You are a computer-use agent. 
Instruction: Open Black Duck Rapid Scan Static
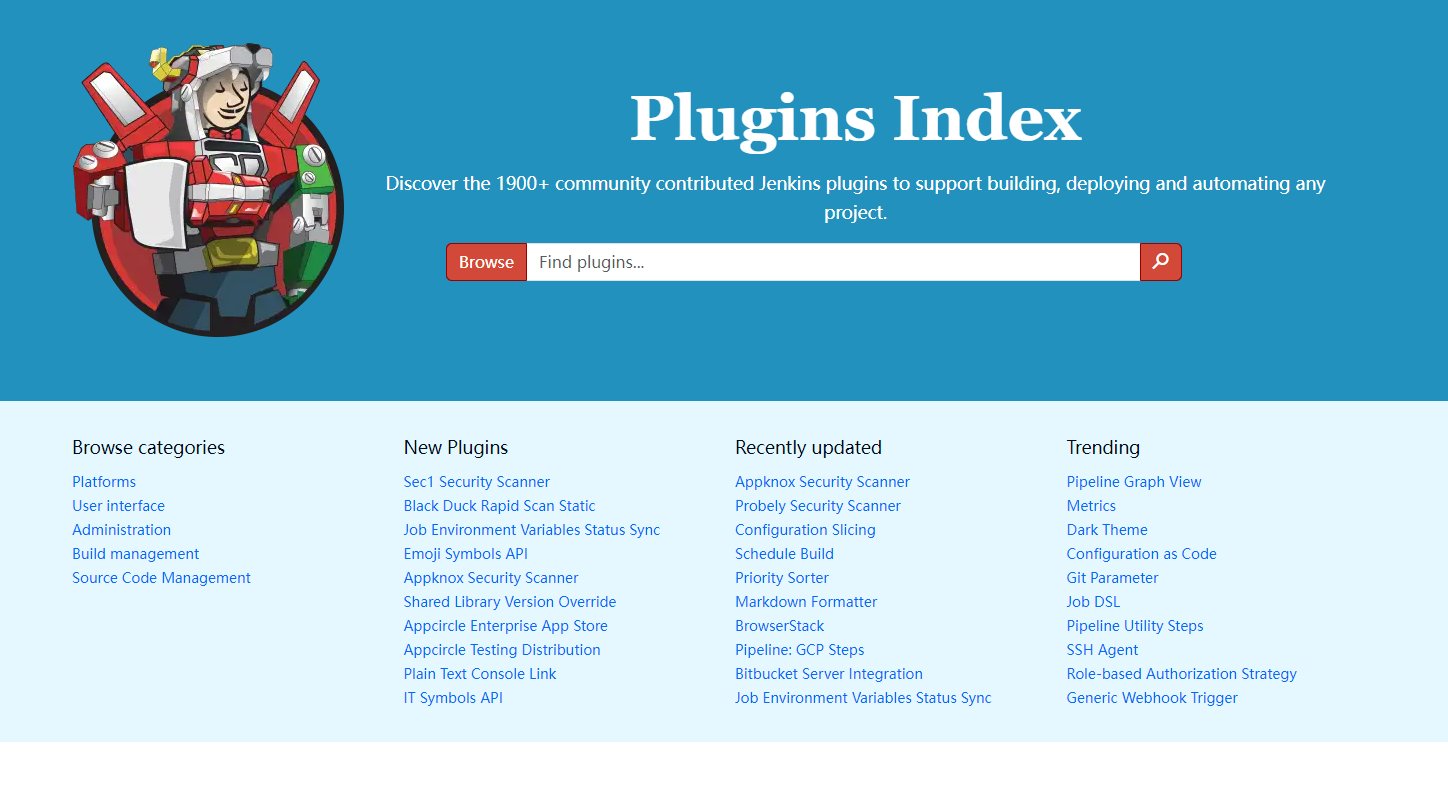499,506
